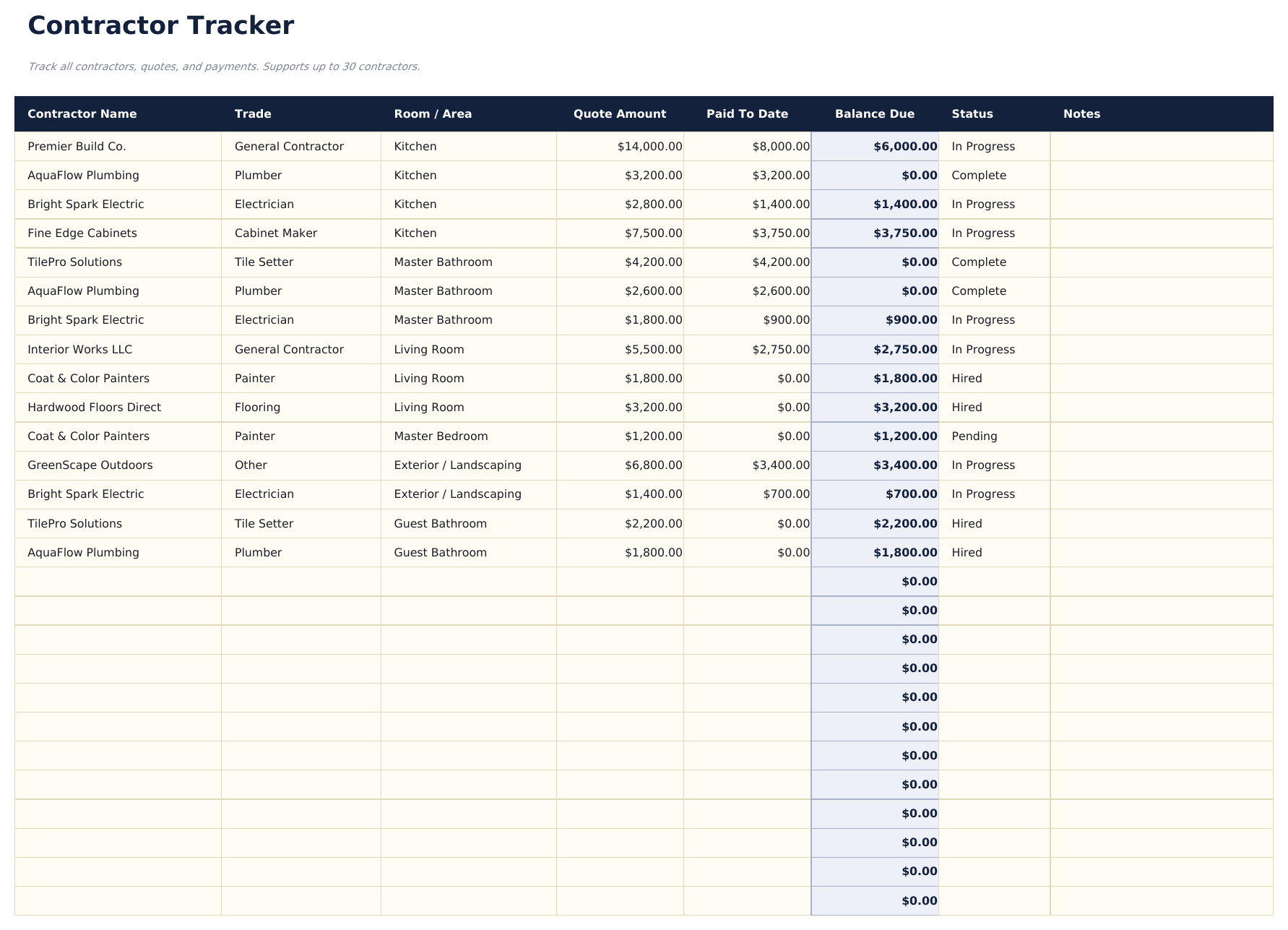The image size is (1288, 930).
Task: Select the Hired status for Coat & Color Painters
Action: 966,378
